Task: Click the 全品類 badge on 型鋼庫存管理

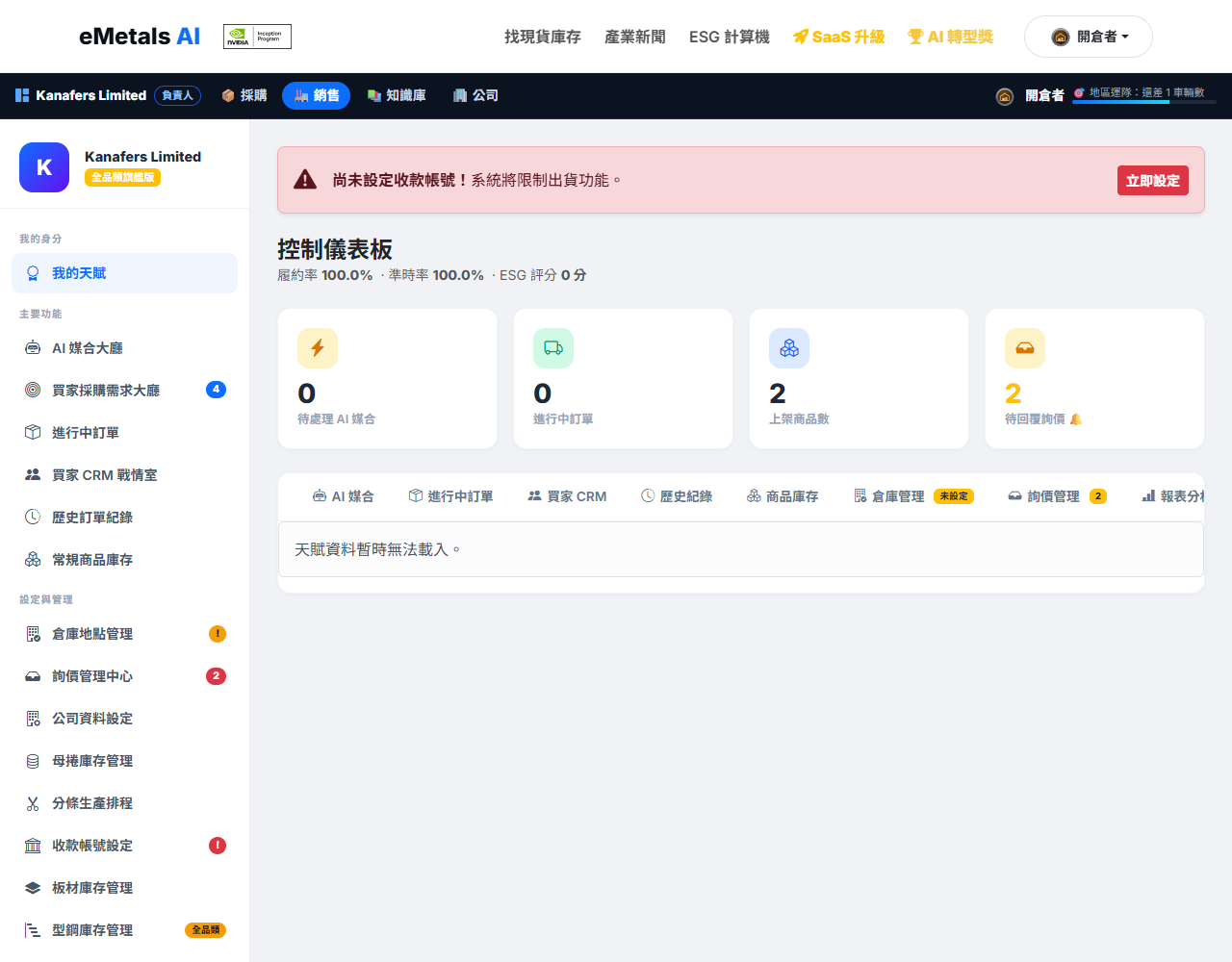Action: (x=205, y=930)
